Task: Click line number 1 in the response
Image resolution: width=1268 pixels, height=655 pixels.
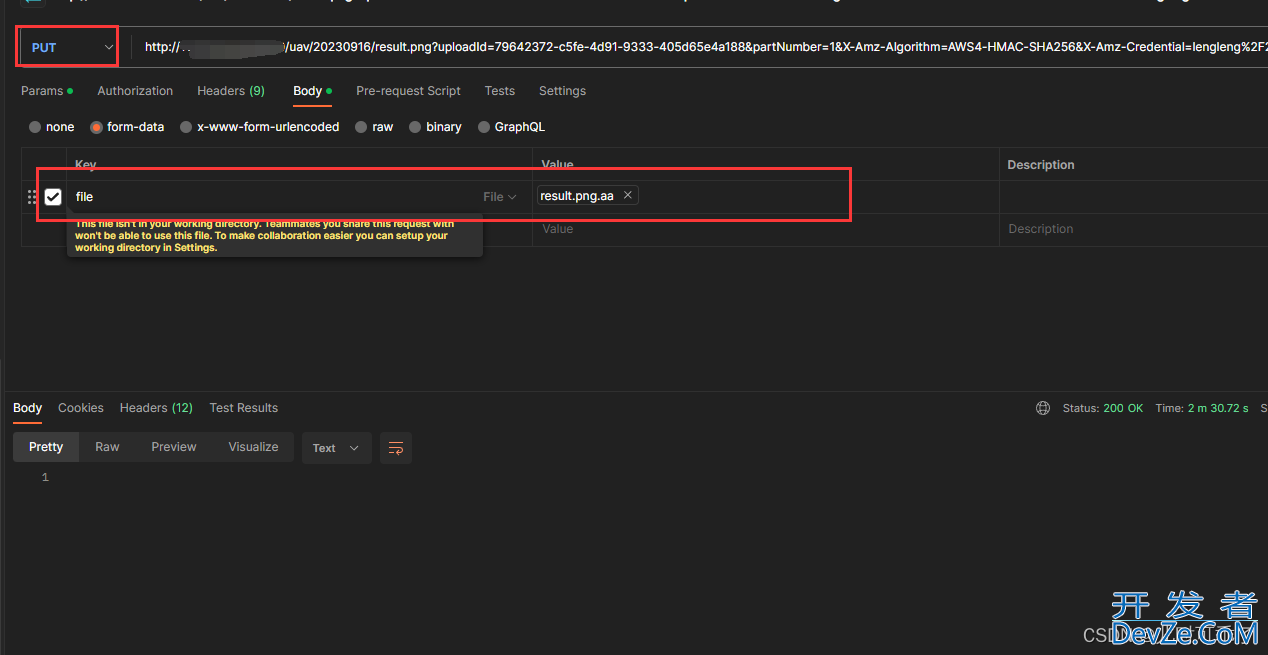Action: pos(45,478)
